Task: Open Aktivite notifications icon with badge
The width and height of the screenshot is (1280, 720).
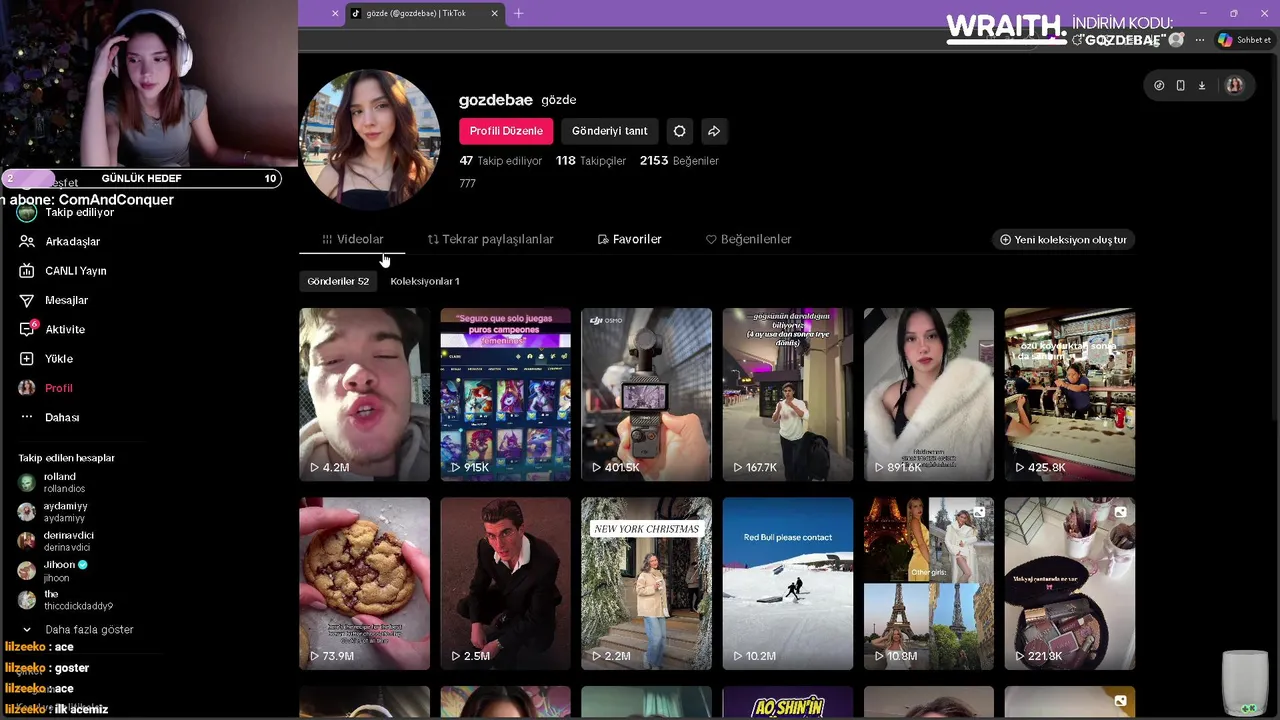Action: click(27, 329)
